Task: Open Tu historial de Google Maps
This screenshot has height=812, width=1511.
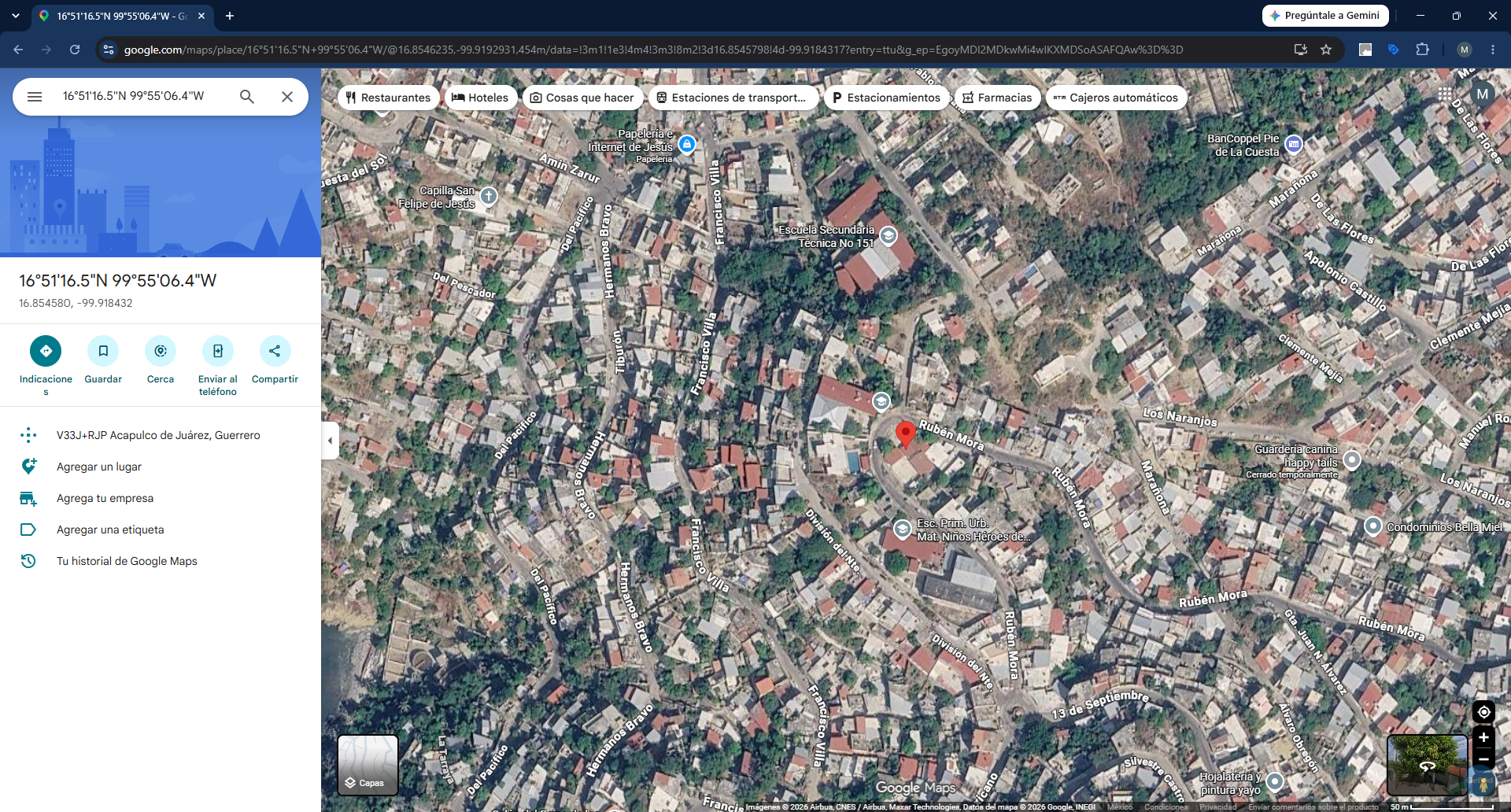Action: [161, 561]
